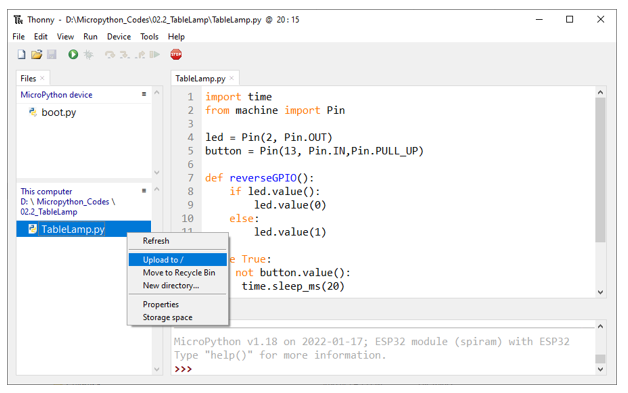This screenshot has height=393, width=628.
Task: Click computer files scrollbar down arrow
Action: point(157,369)
